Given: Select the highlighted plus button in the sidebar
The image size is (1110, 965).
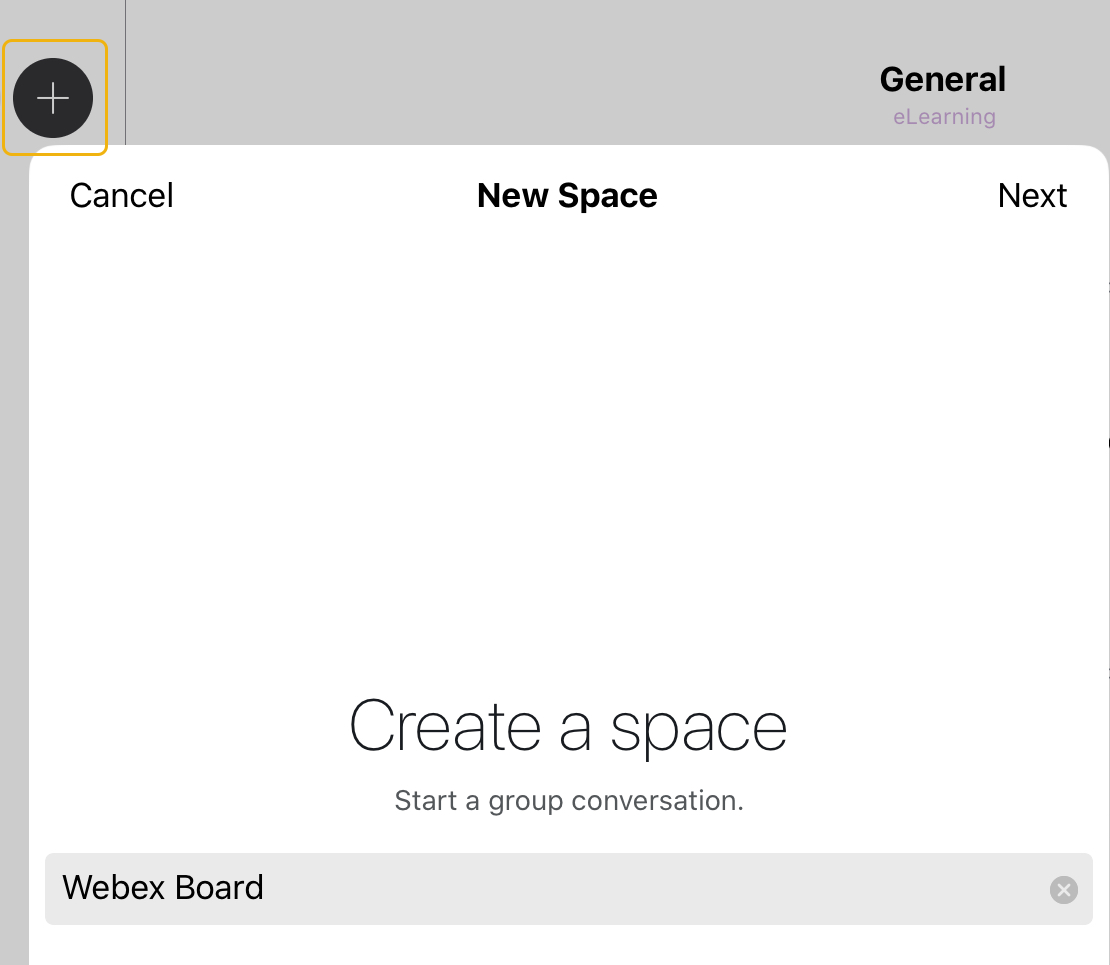Looking at the screenshot, I should 55,97.
